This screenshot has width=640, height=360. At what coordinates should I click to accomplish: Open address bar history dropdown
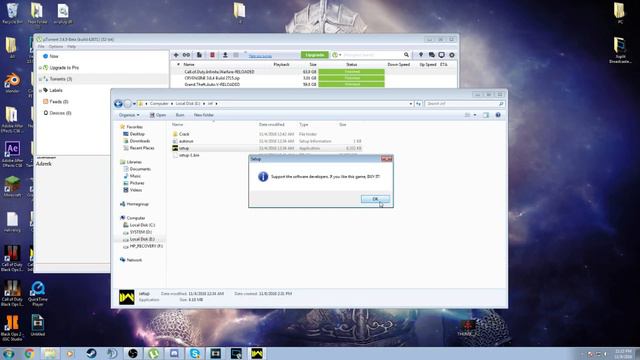411,104
